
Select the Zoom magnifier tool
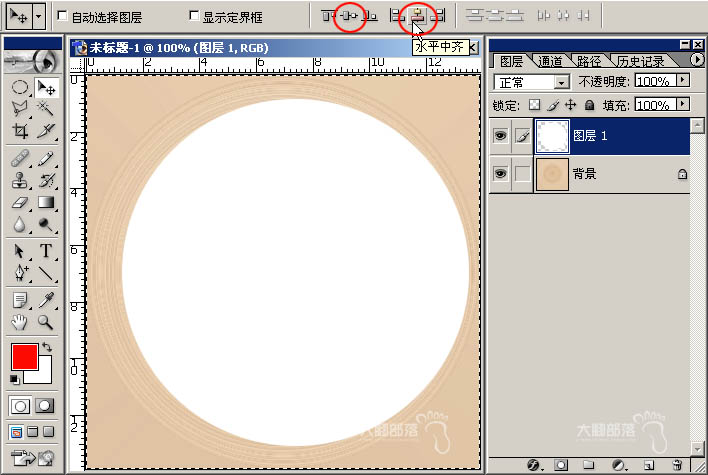46,322
